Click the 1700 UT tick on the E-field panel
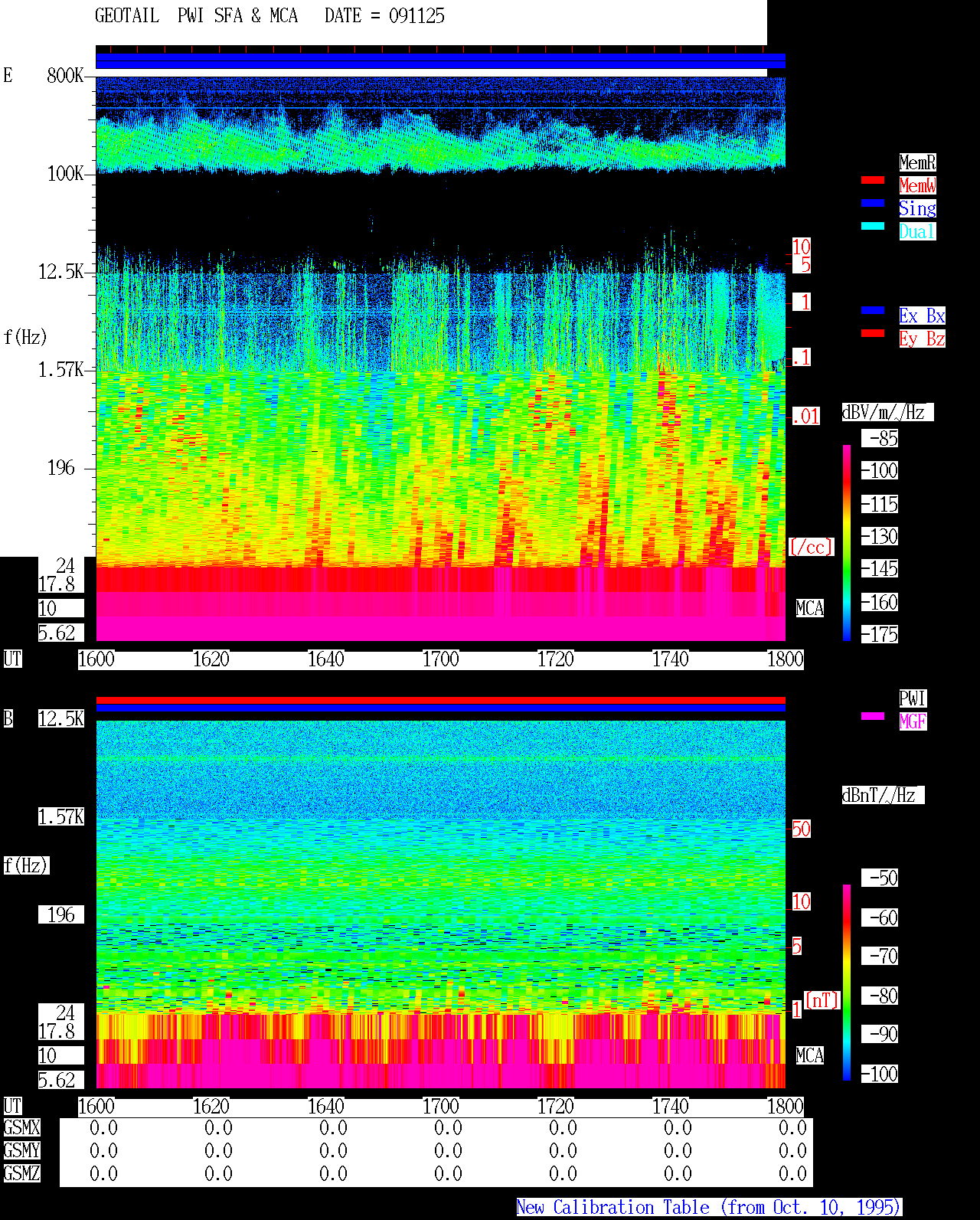This screenshot has width=980, height=1220. click(440, 659)
